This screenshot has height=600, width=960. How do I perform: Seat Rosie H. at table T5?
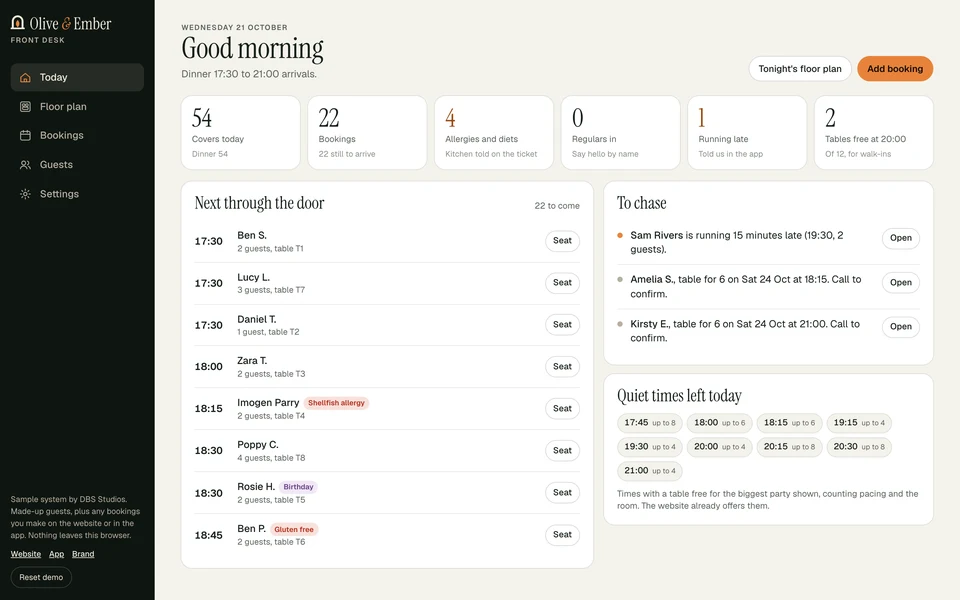(x=562, y=492)
